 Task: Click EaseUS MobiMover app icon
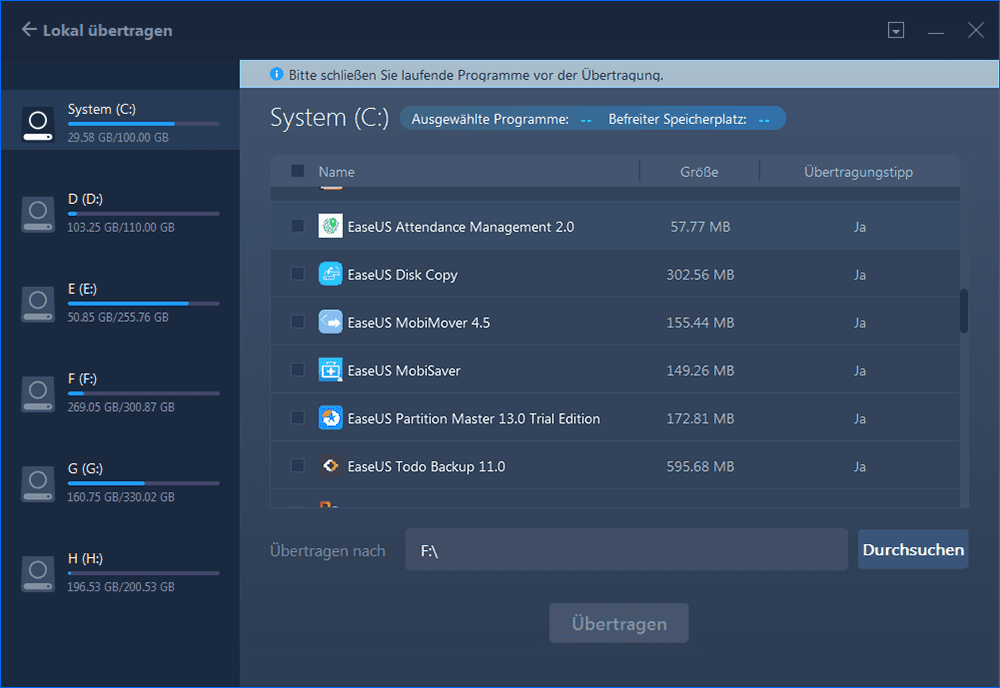click(330, 321)
